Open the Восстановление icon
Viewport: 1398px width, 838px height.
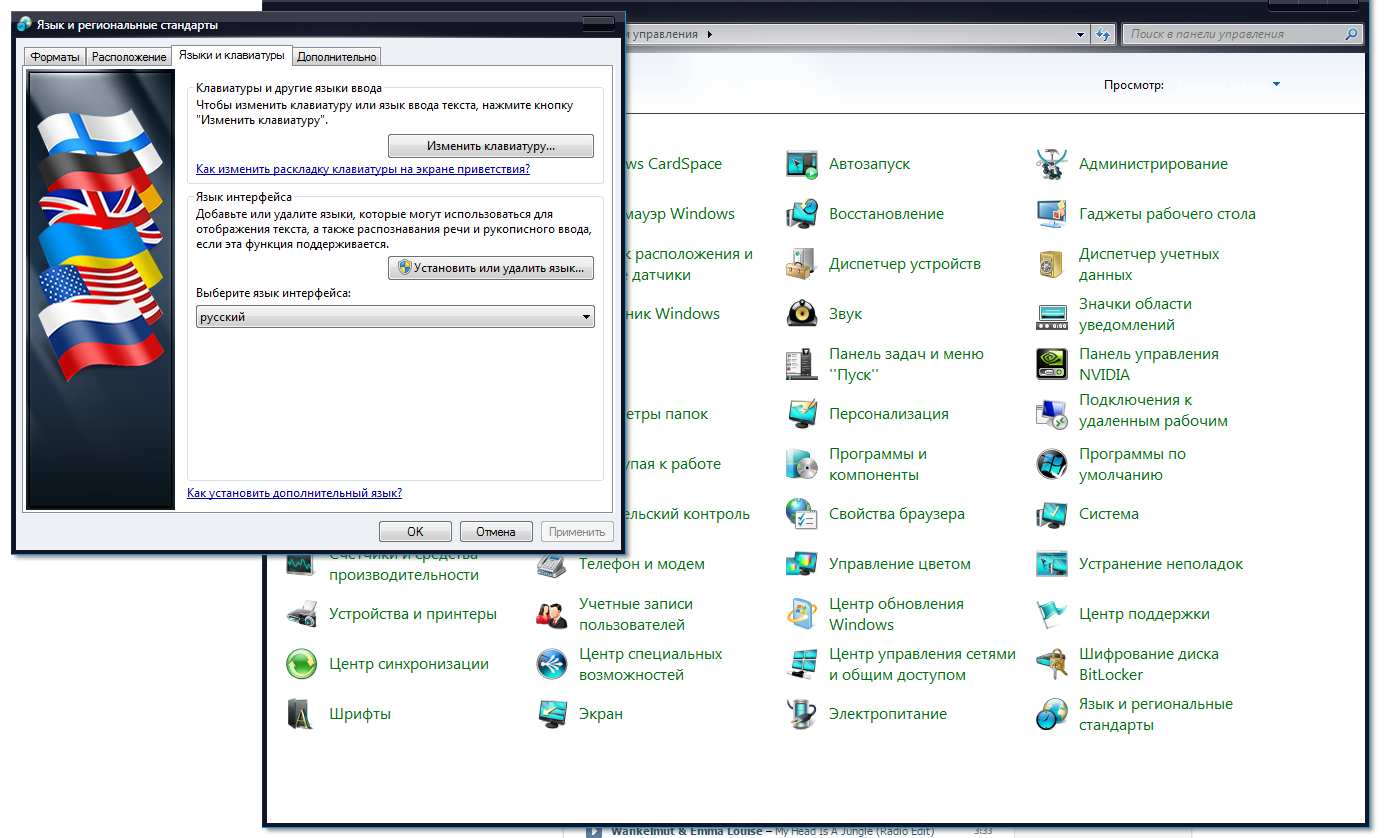802,214
